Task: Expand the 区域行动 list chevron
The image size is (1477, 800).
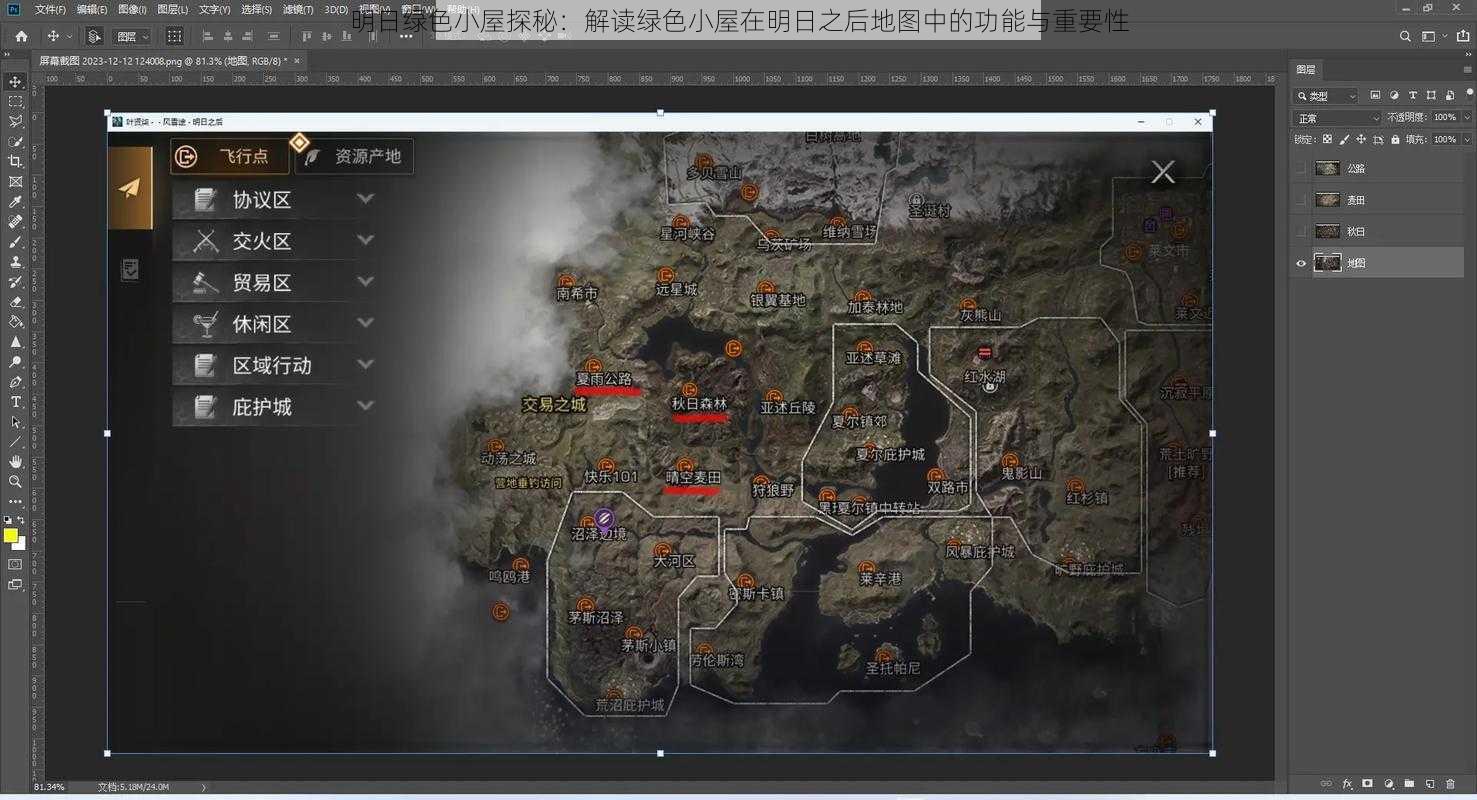Action: click(x=365, y=365)
